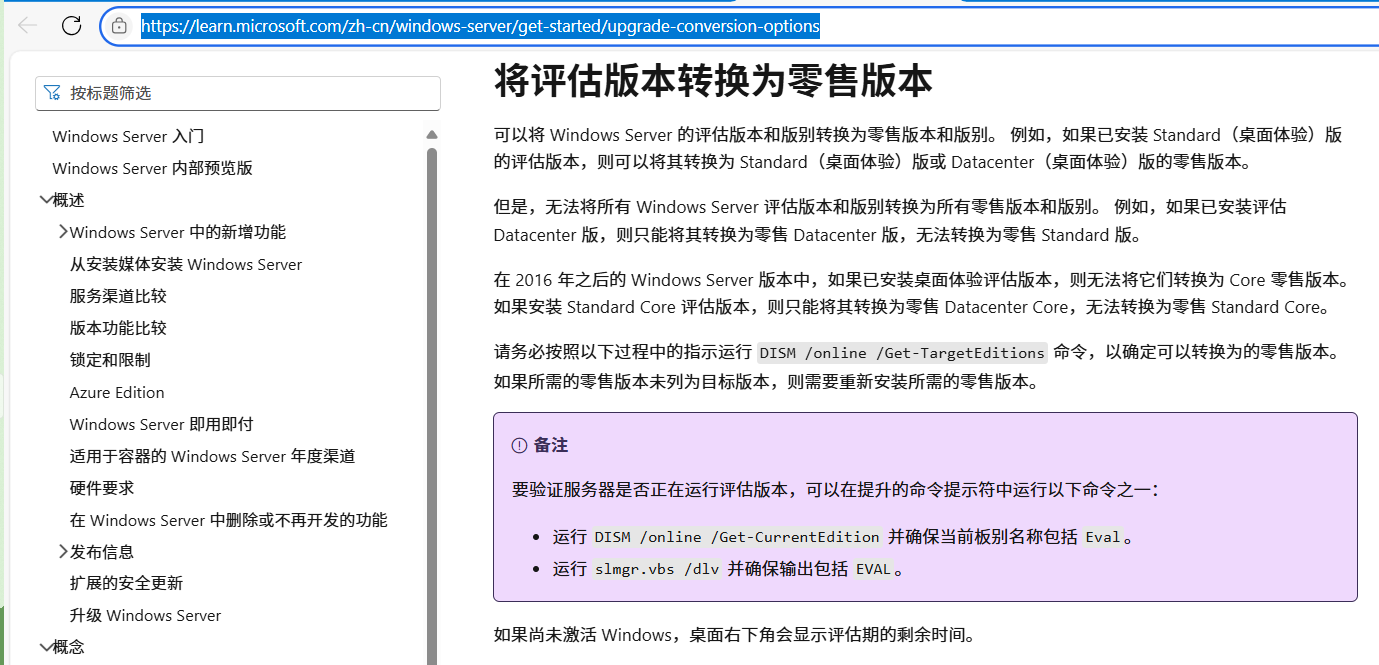This screenshot has width=1379, height=665.
Task: Collapse the 概念 section chevron
Action: click(45, 647)
